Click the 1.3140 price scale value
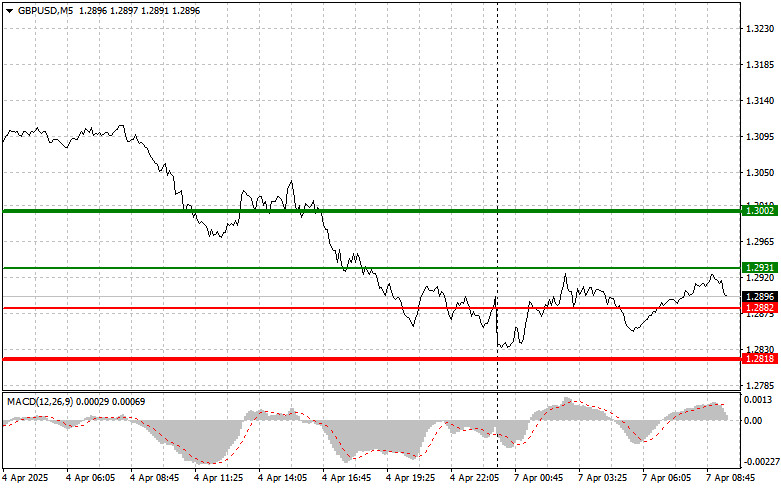The image size is (781, 489). point(760,101)
